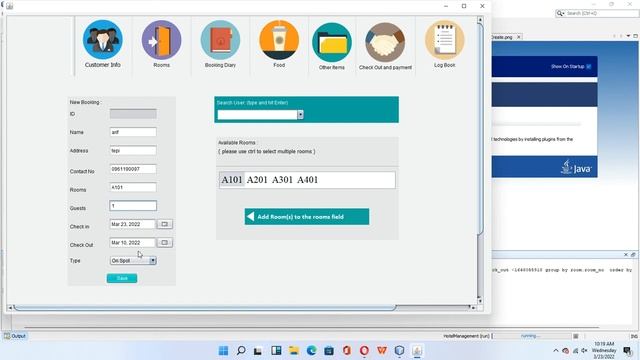Open the Output tab in NetBeans
The width and height of the screenshot is (640, 360).
click(x=15, y=336)
